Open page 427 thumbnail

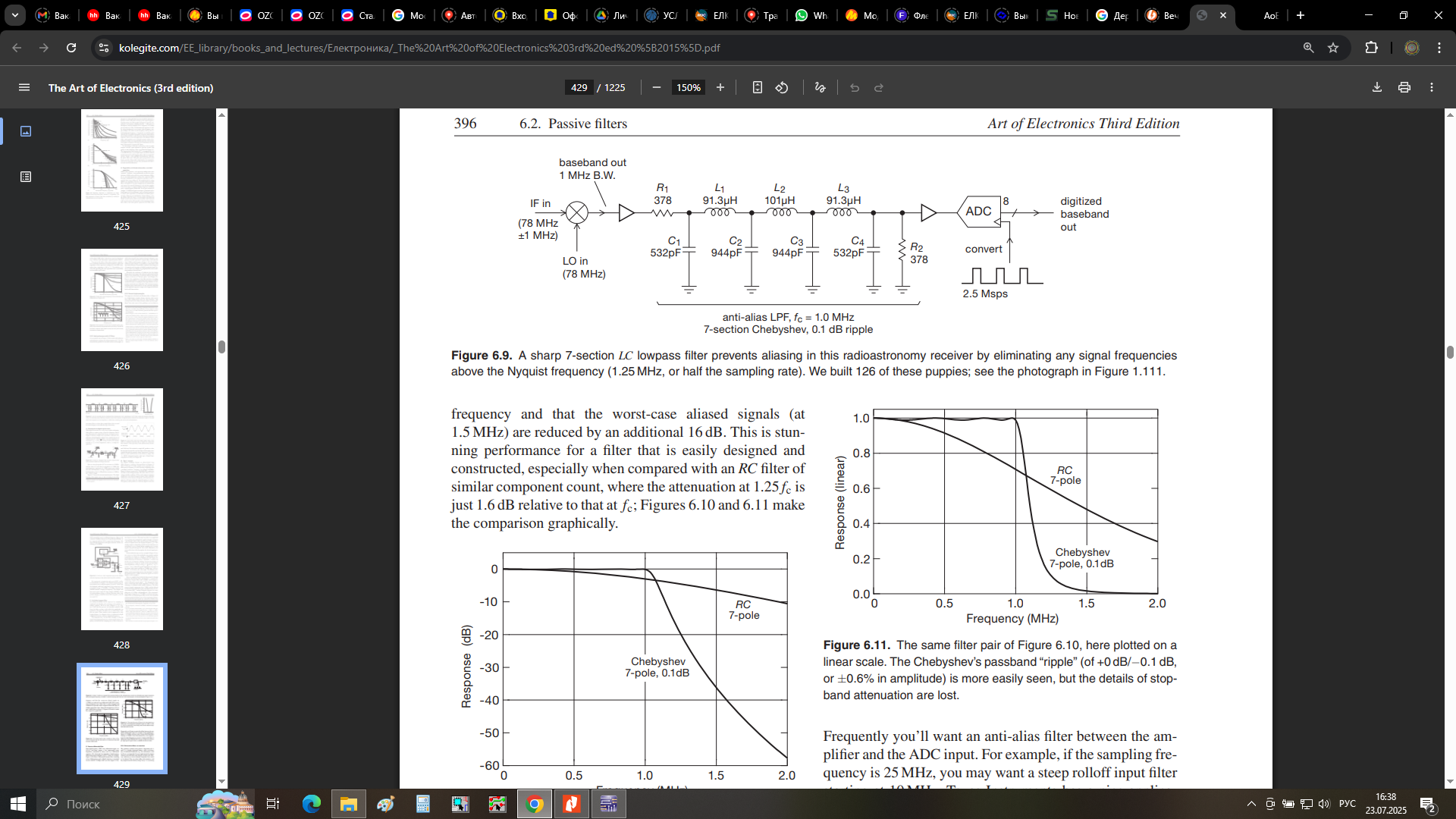[x=122, y=439]
